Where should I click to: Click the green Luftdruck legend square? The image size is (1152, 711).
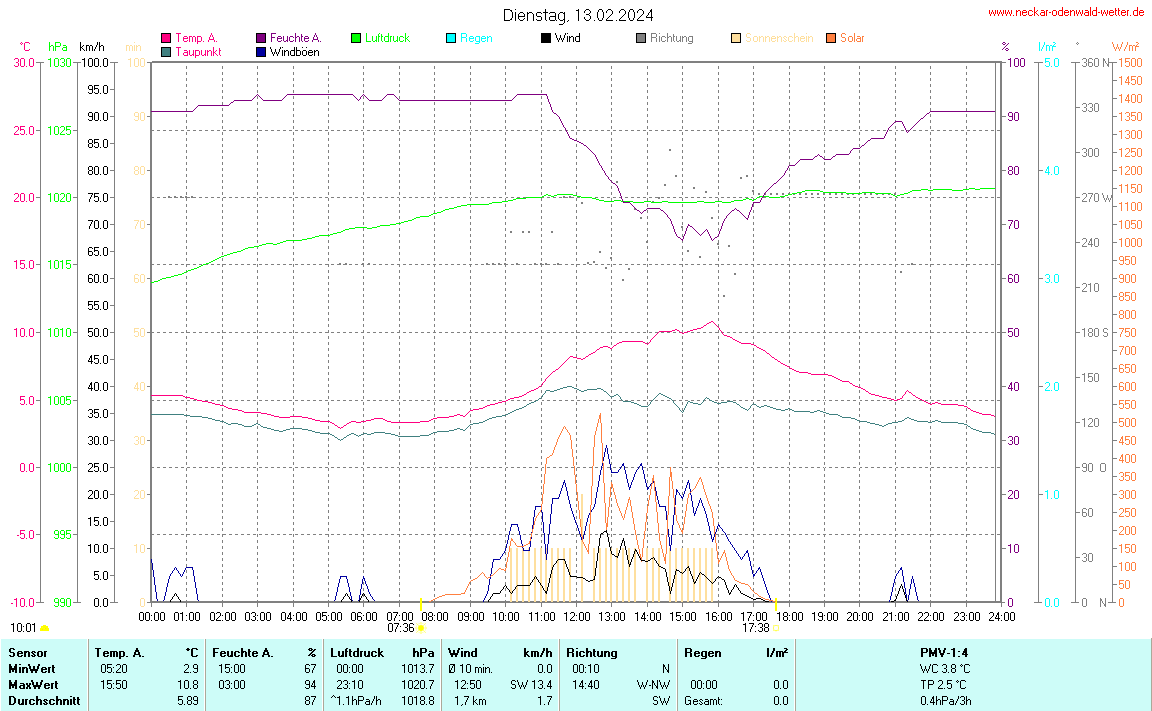[356, 38]
